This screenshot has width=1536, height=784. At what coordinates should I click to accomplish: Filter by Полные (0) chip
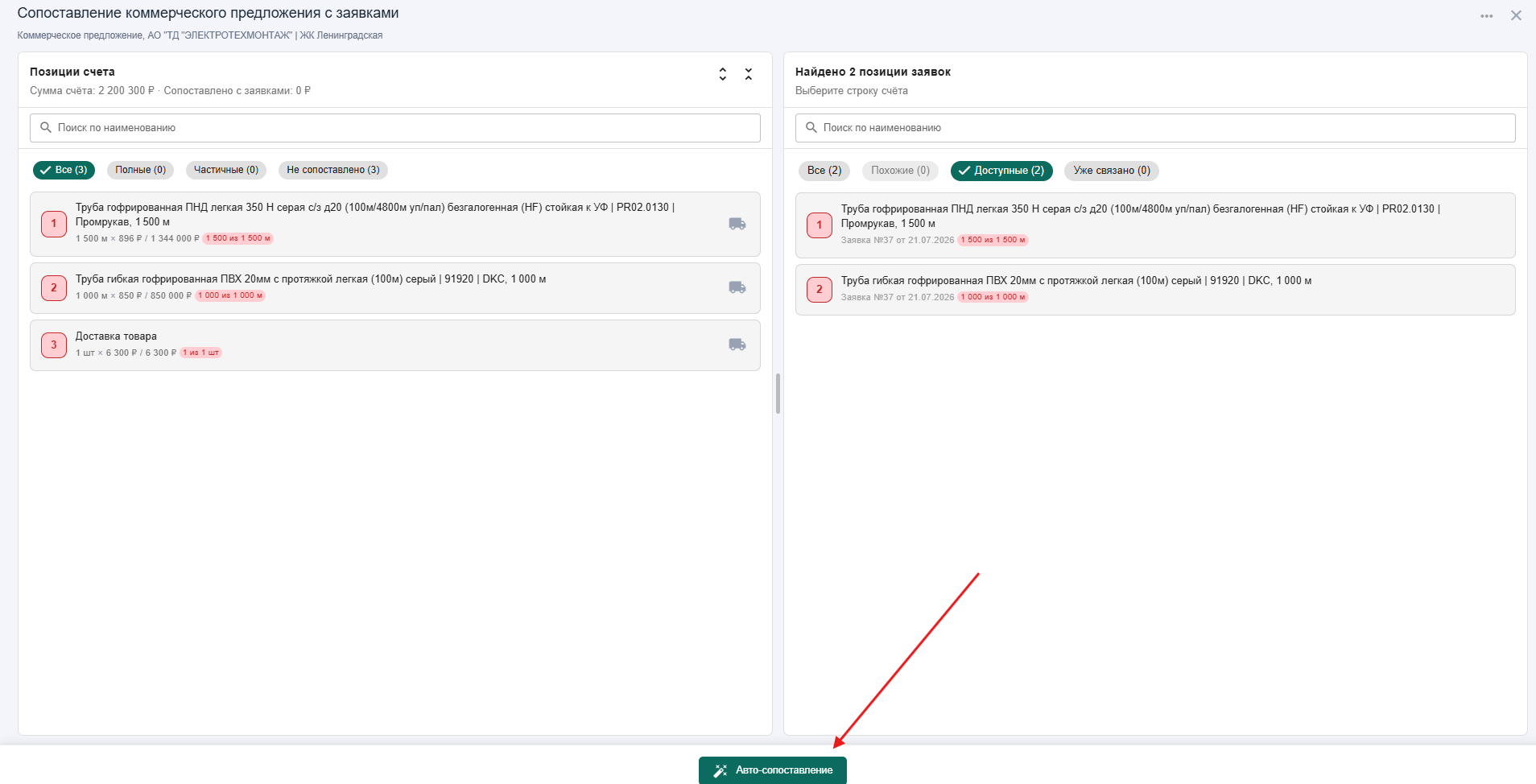point(140,170)
